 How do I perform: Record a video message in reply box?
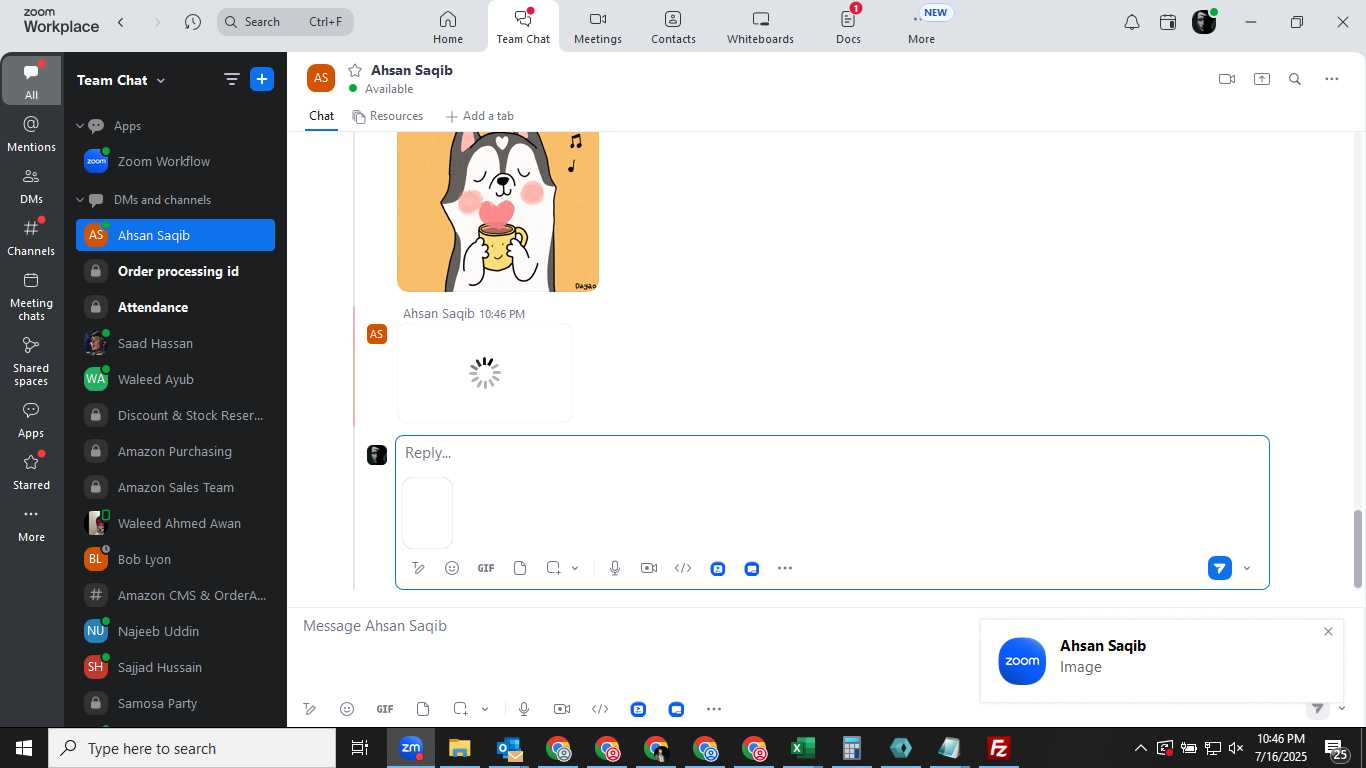pyautogui.click(x=649, y=568)
